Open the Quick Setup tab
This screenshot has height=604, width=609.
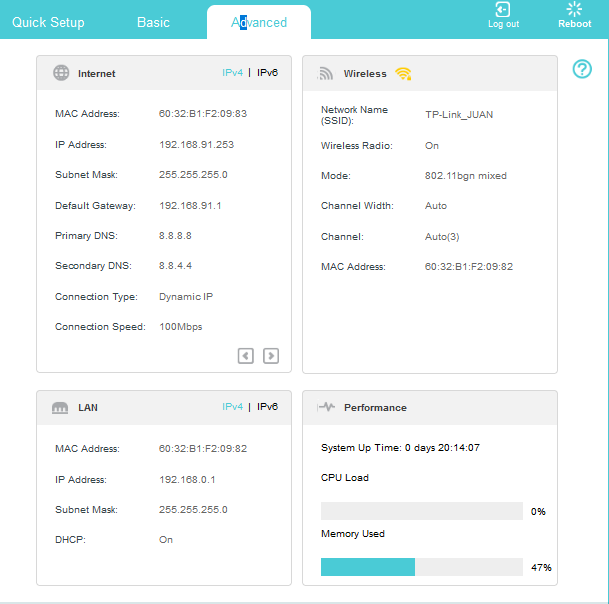48,22
